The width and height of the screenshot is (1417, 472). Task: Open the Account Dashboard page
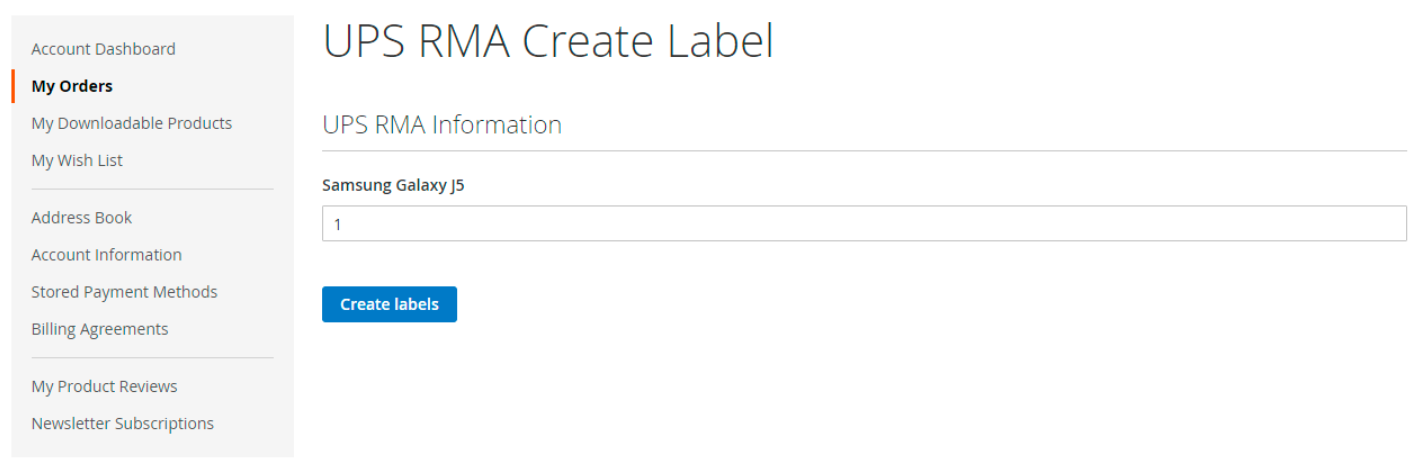[x=103, y=49]
